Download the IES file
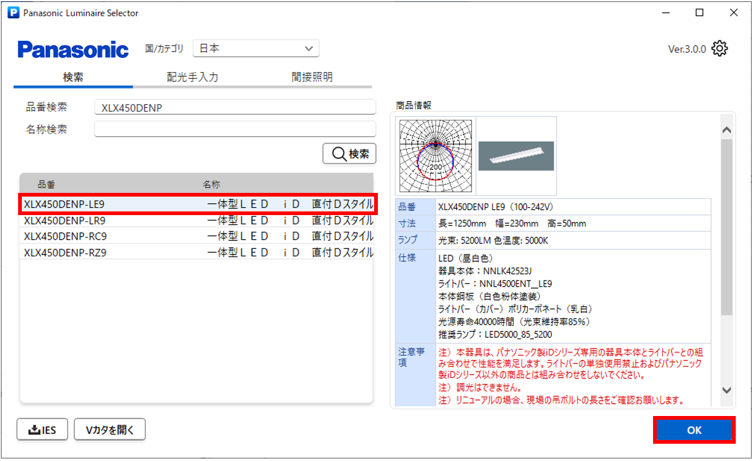This screenshot has width=755, height=461. tap(43, 430)
